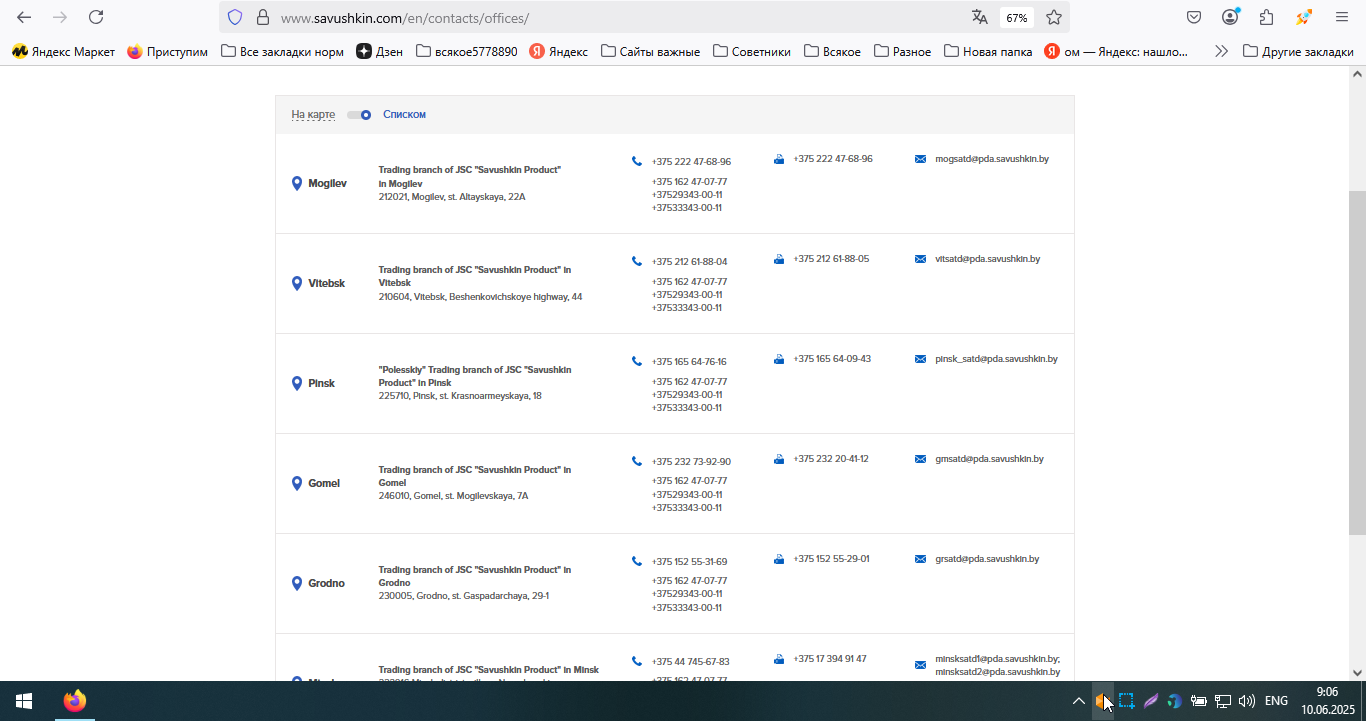Open the Firefox hamburger menu
Screen dimensions: 1366x721
[1342, 17]
